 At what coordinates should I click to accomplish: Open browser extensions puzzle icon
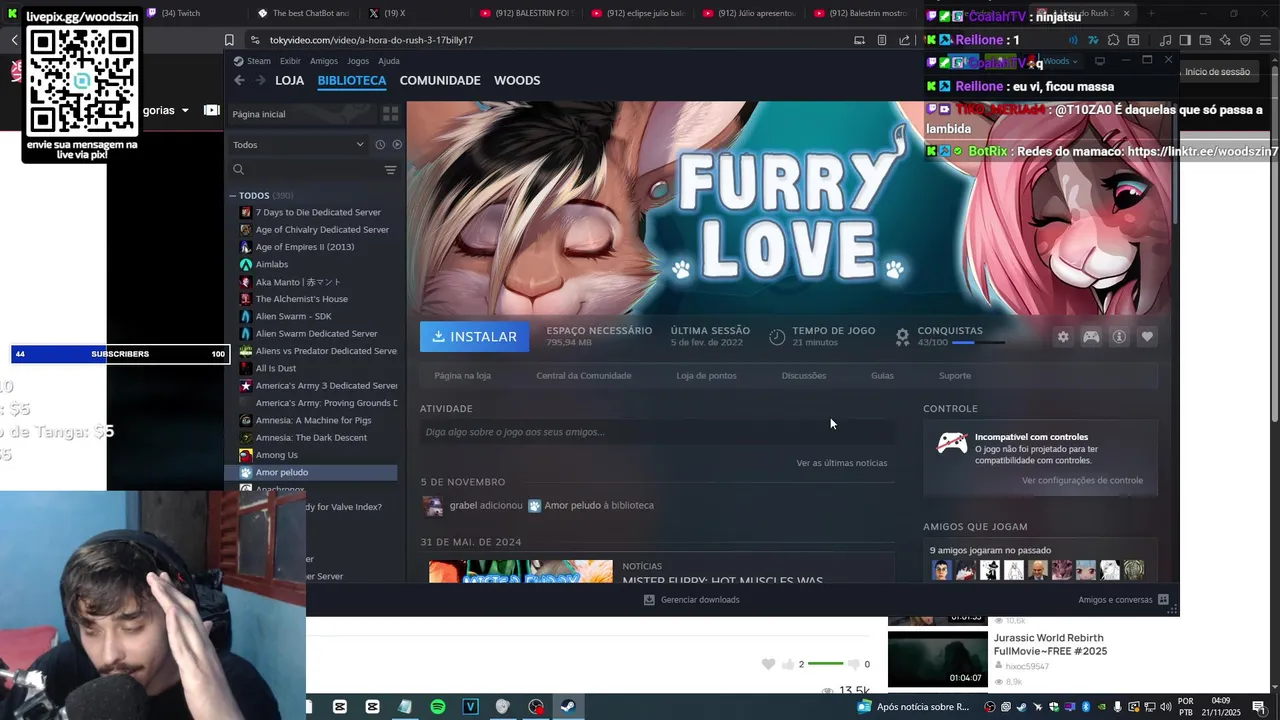(x=1113, y=40)
